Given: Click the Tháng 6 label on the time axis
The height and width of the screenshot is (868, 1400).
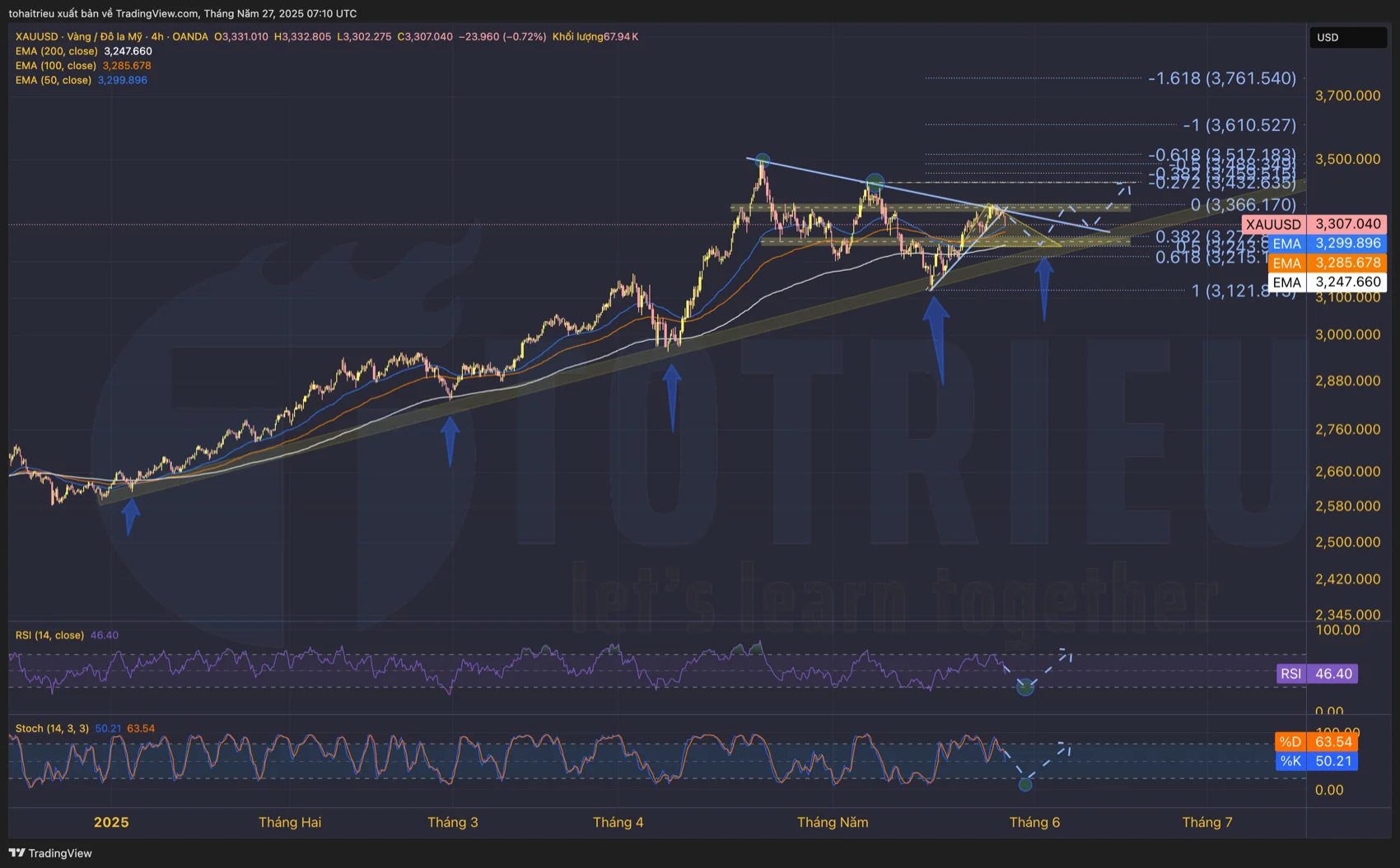Looking at the screenshot, I should pos(1034,822).
